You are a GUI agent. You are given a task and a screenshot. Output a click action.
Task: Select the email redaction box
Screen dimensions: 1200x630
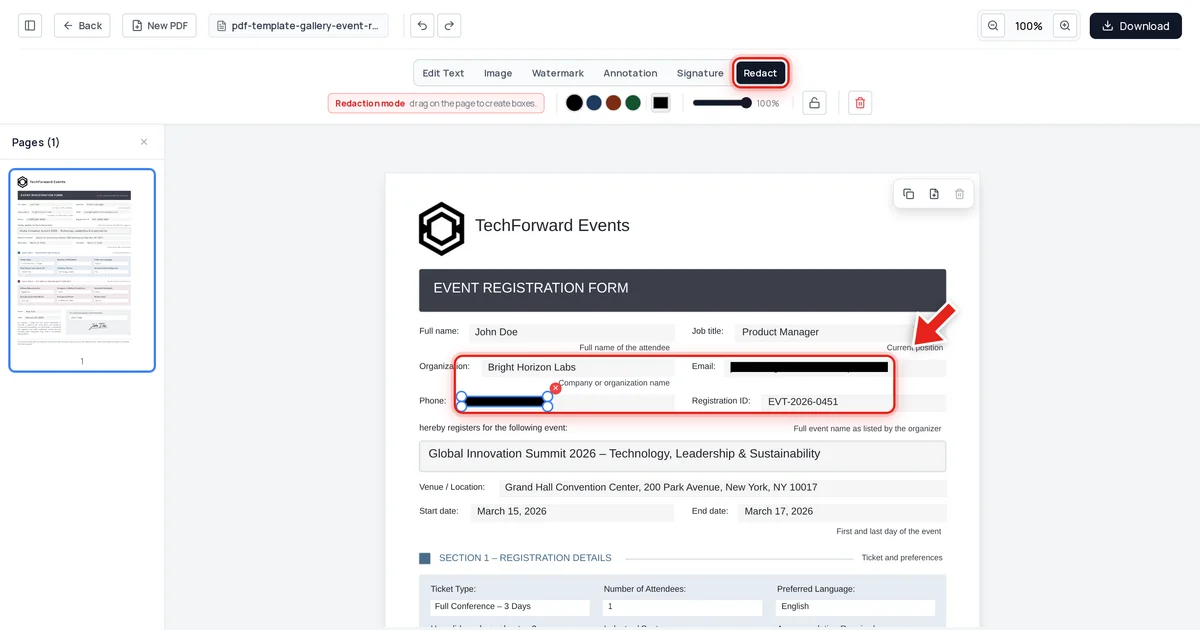pyautogui.click(x=809, y=367)
